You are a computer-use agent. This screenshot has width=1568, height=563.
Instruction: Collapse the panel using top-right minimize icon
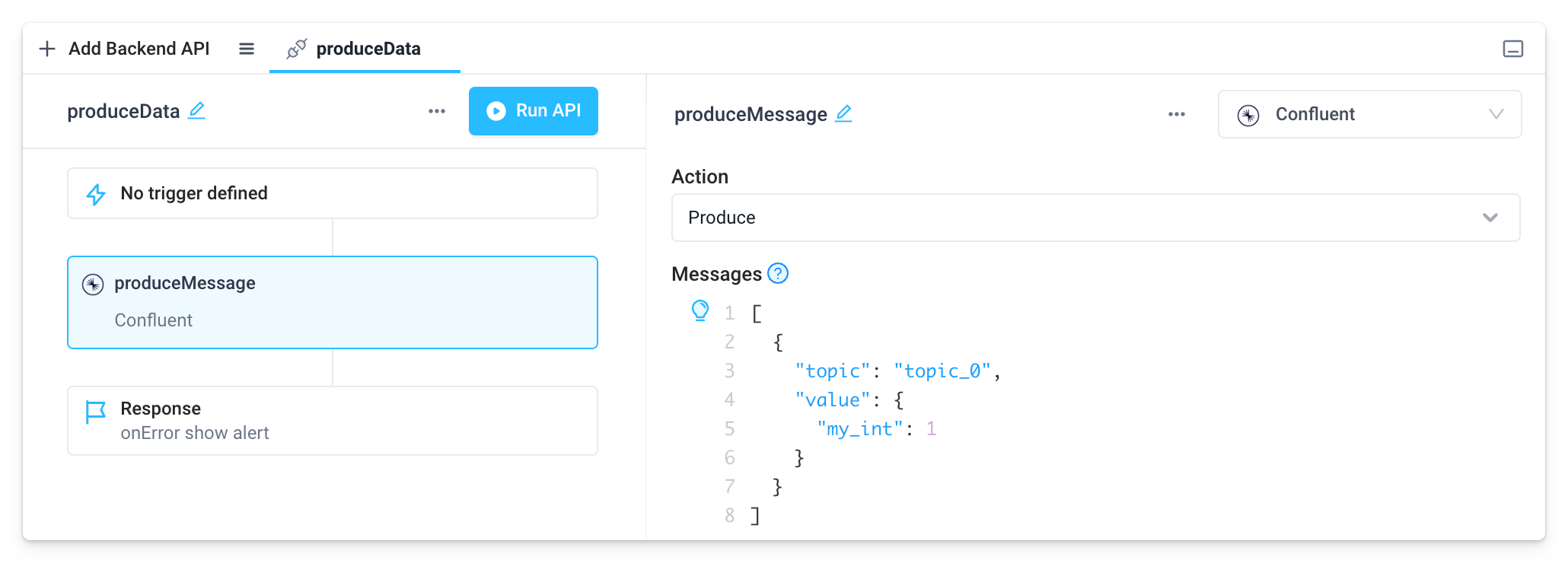tap(1513, 49)
